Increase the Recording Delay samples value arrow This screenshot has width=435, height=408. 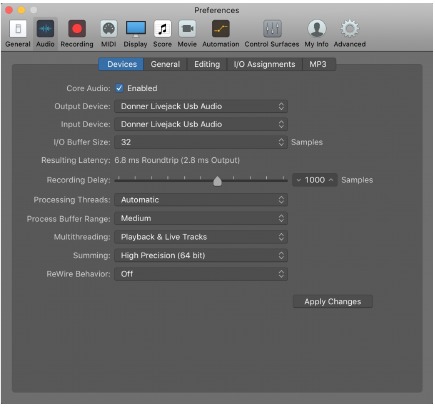tap(331, 180)
